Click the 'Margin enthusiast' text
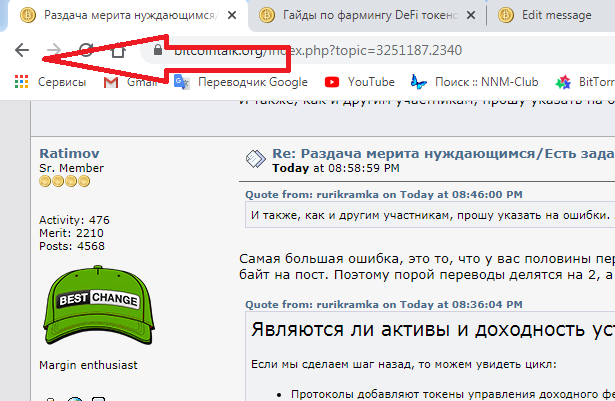The height and width of the screenshot is (401, 615). [88, 365]
